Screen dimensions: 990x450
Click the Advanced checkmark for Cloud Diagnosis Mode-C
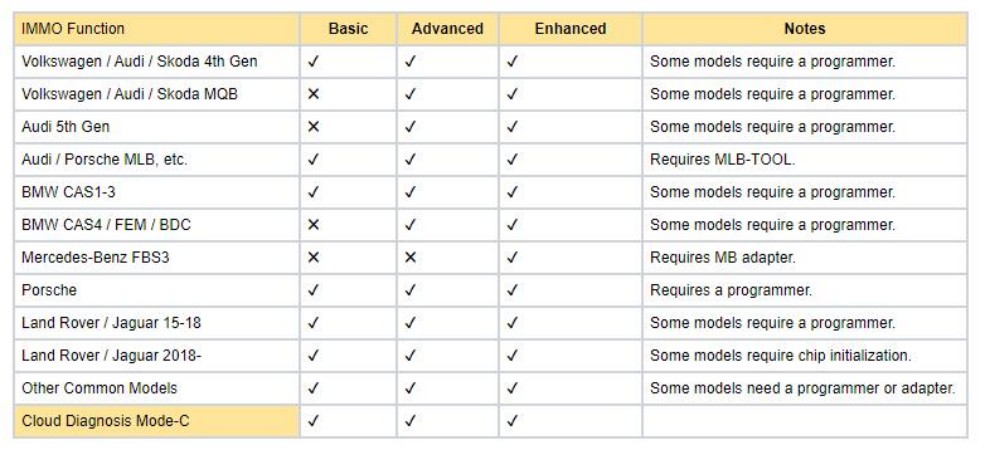(x=410, y=421)
